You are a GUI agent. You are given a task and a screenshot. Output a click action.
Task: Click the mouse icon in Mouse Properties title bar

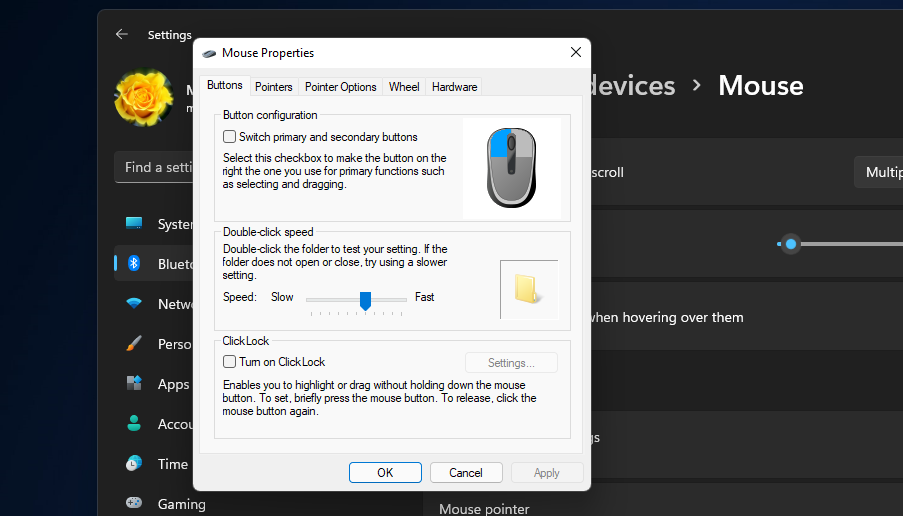tap(209, 54)
